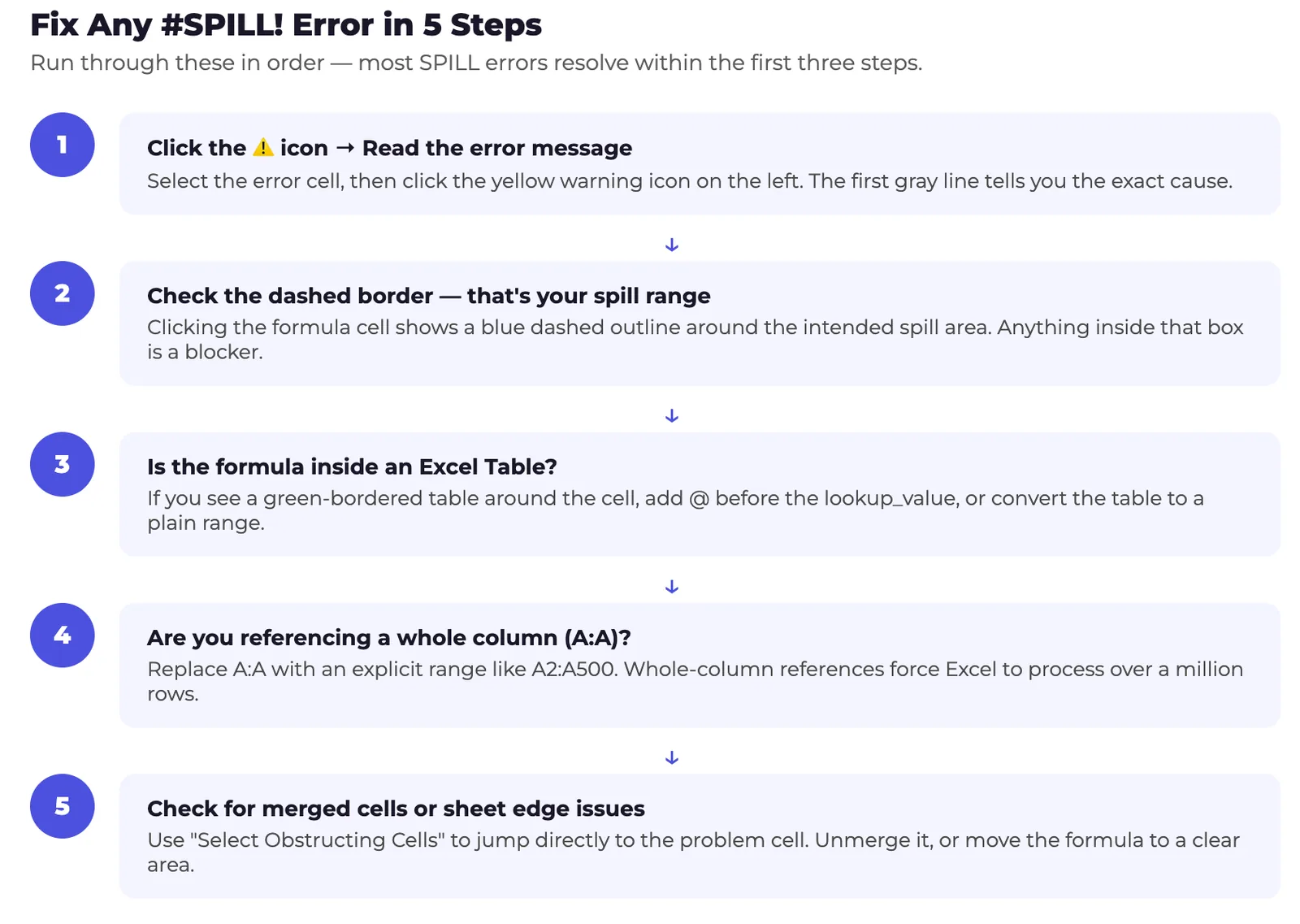
Task: Click the step 3 number circle
Action: click(x=62, y=464)
